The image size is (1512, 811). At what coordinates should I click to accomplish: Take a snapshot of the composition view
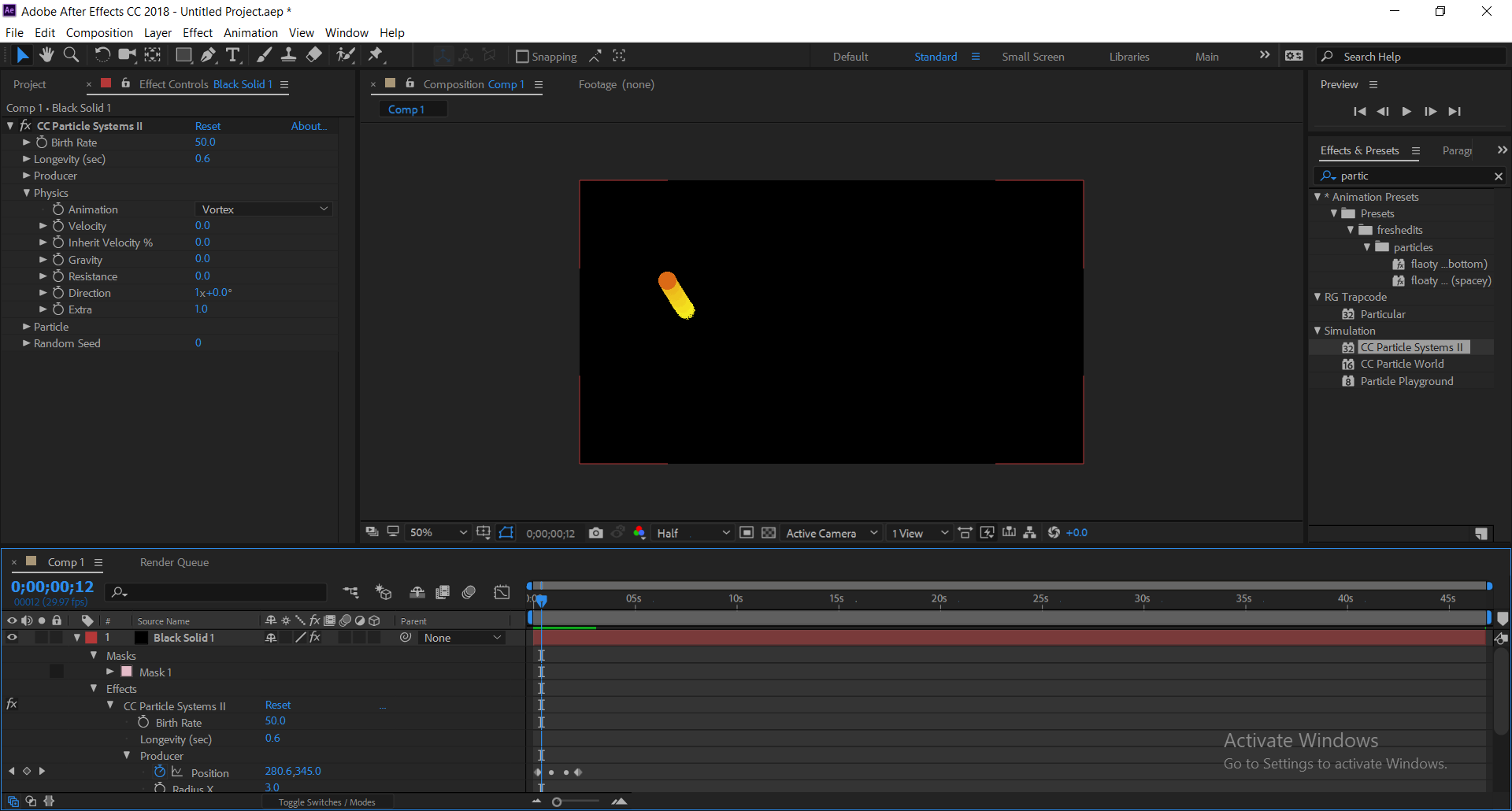pos(596,532)
